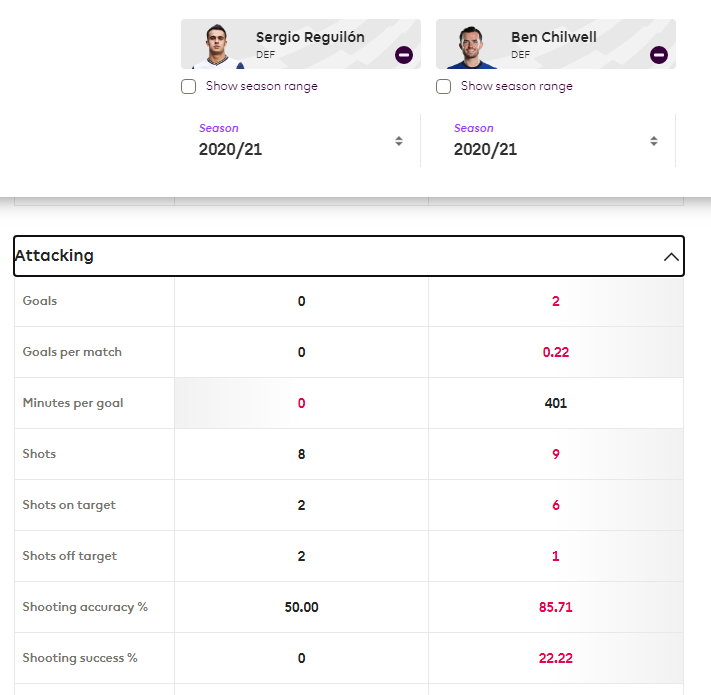
Task: Open Chilwell's Season 2020/21 dropdown
Action: [555, 141]
